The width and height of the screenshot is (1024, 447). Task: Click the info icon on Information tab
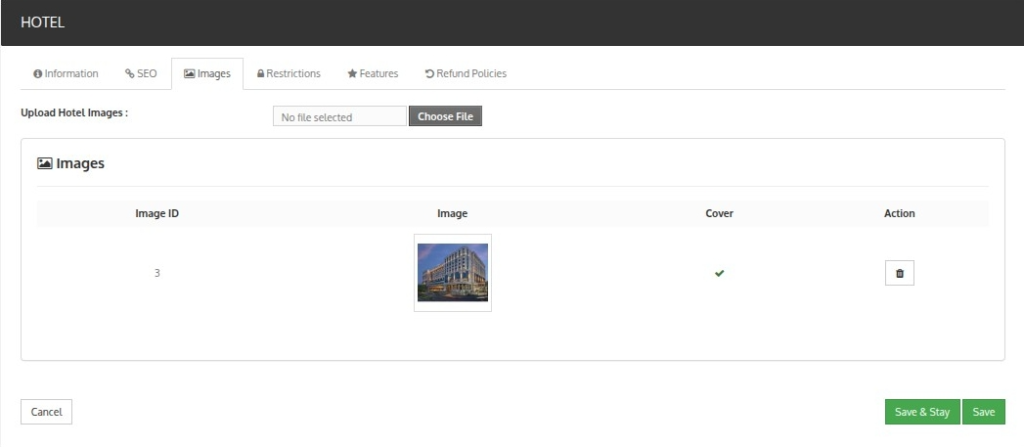[37, 74]
